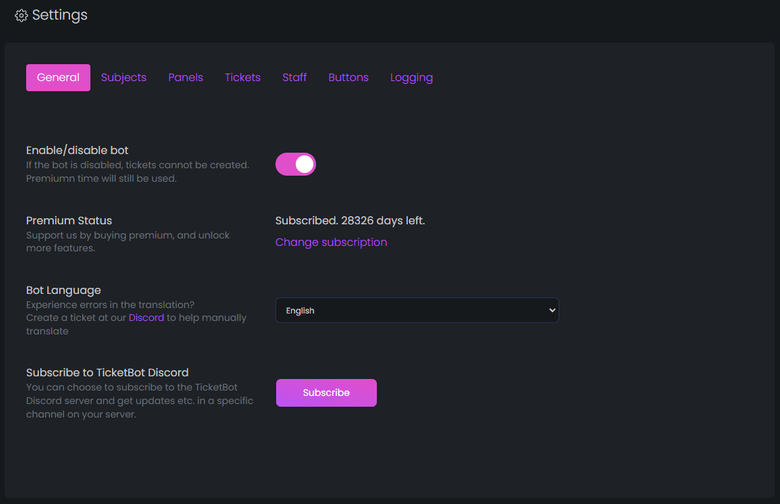Select the Tickets tab

243,78
